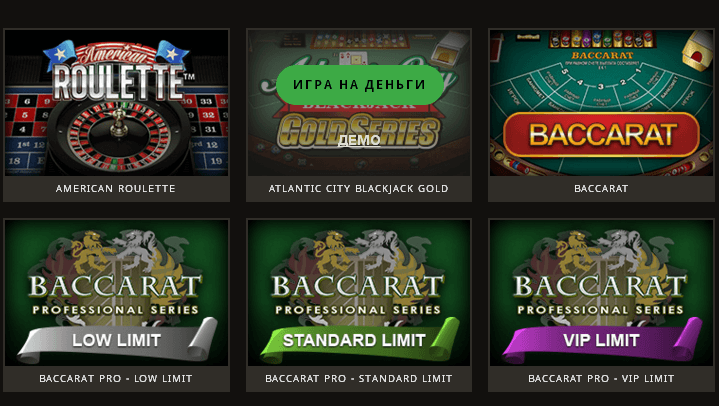Click the purple VIP LIMIT ribbon
The height and width of the screenshot is (406, 719).
[601, 340]
